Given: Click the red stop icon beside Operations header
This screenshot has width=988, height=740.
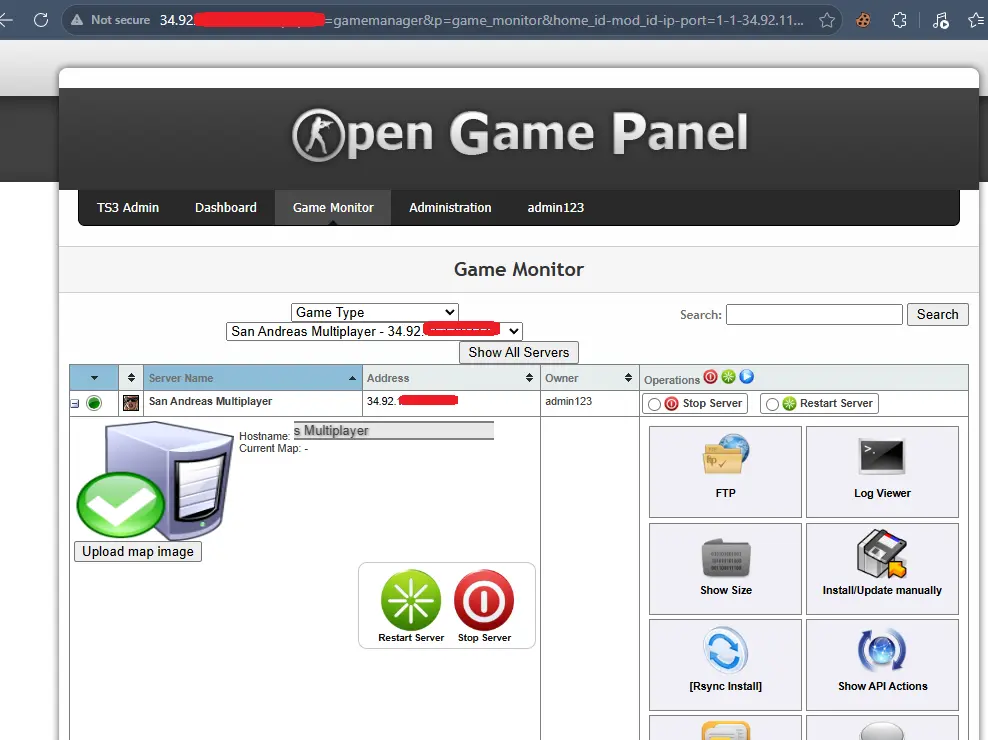Looking at the screenshot, I should coord(711,377).
